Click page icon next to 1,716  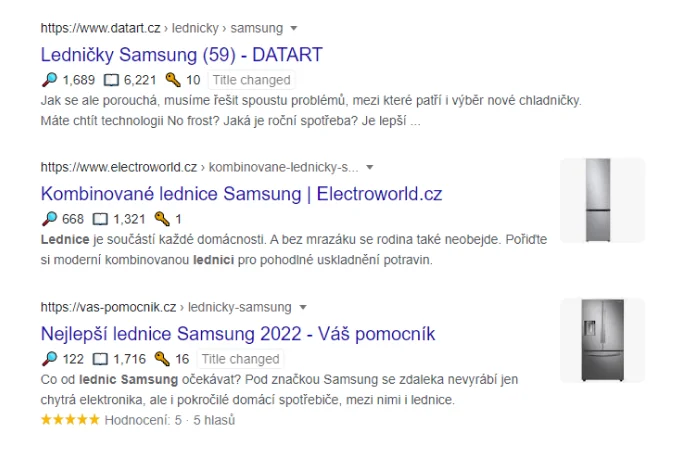[x=100, y=359]
